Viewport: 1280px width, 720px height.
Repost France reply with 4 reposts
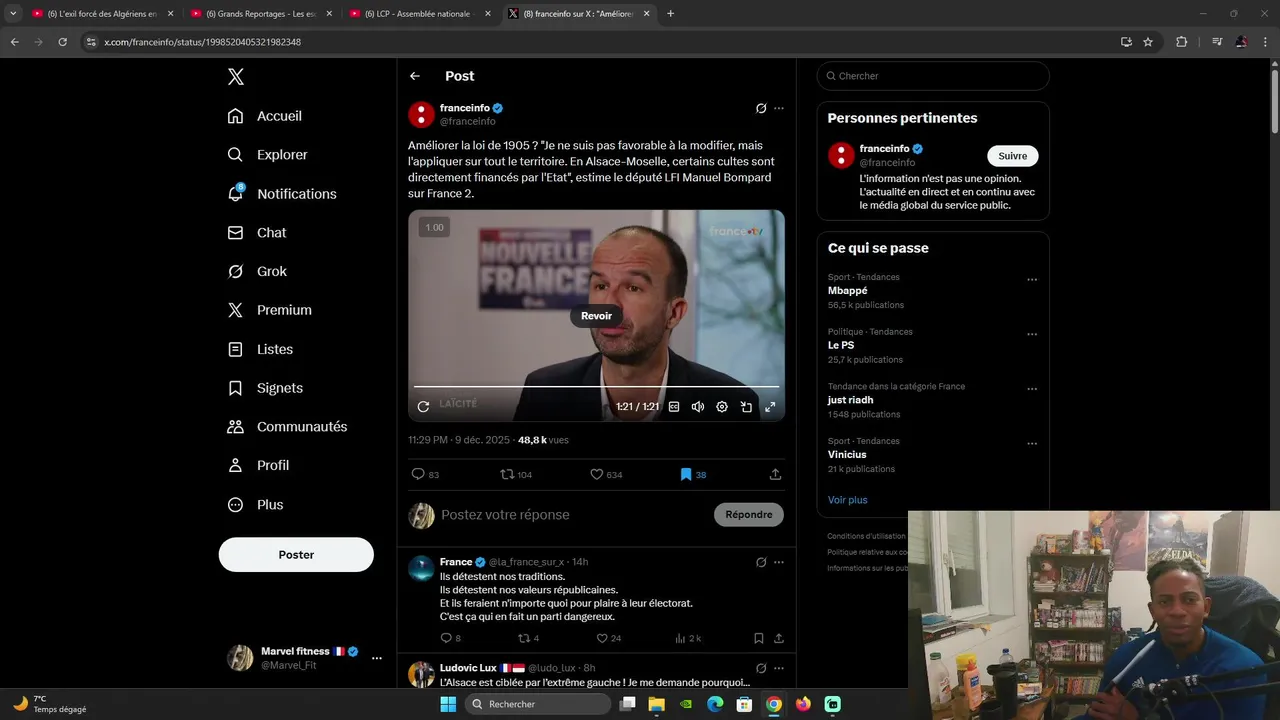coord(528,638)
